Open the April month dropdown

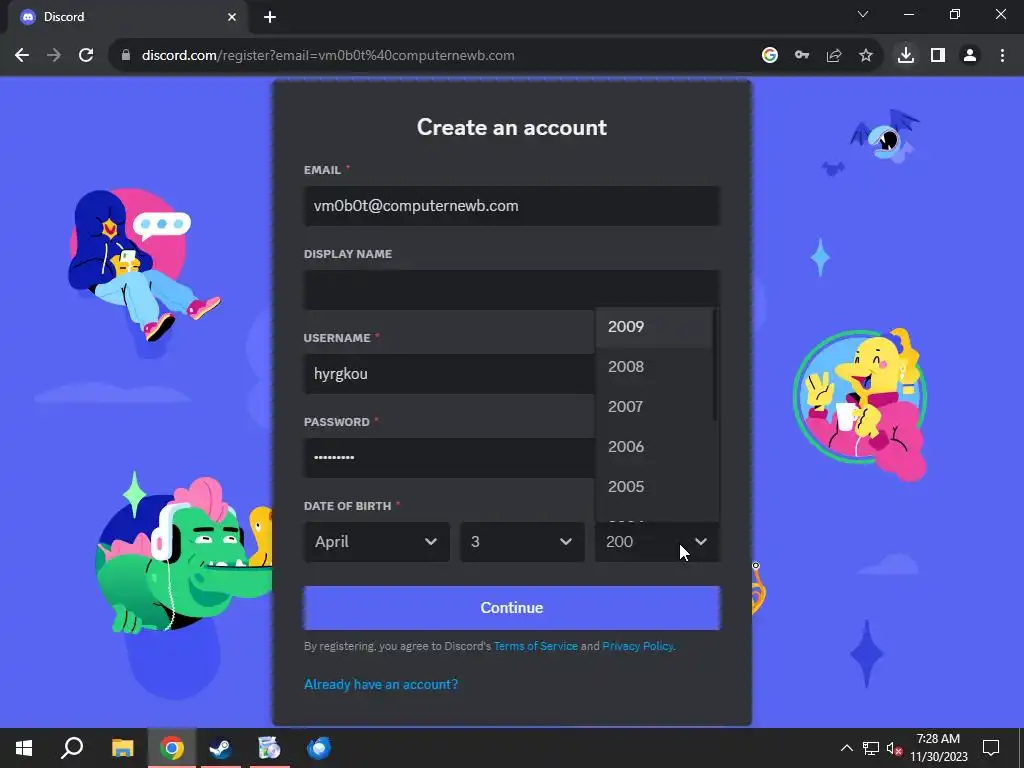click(x=377, y=542)
